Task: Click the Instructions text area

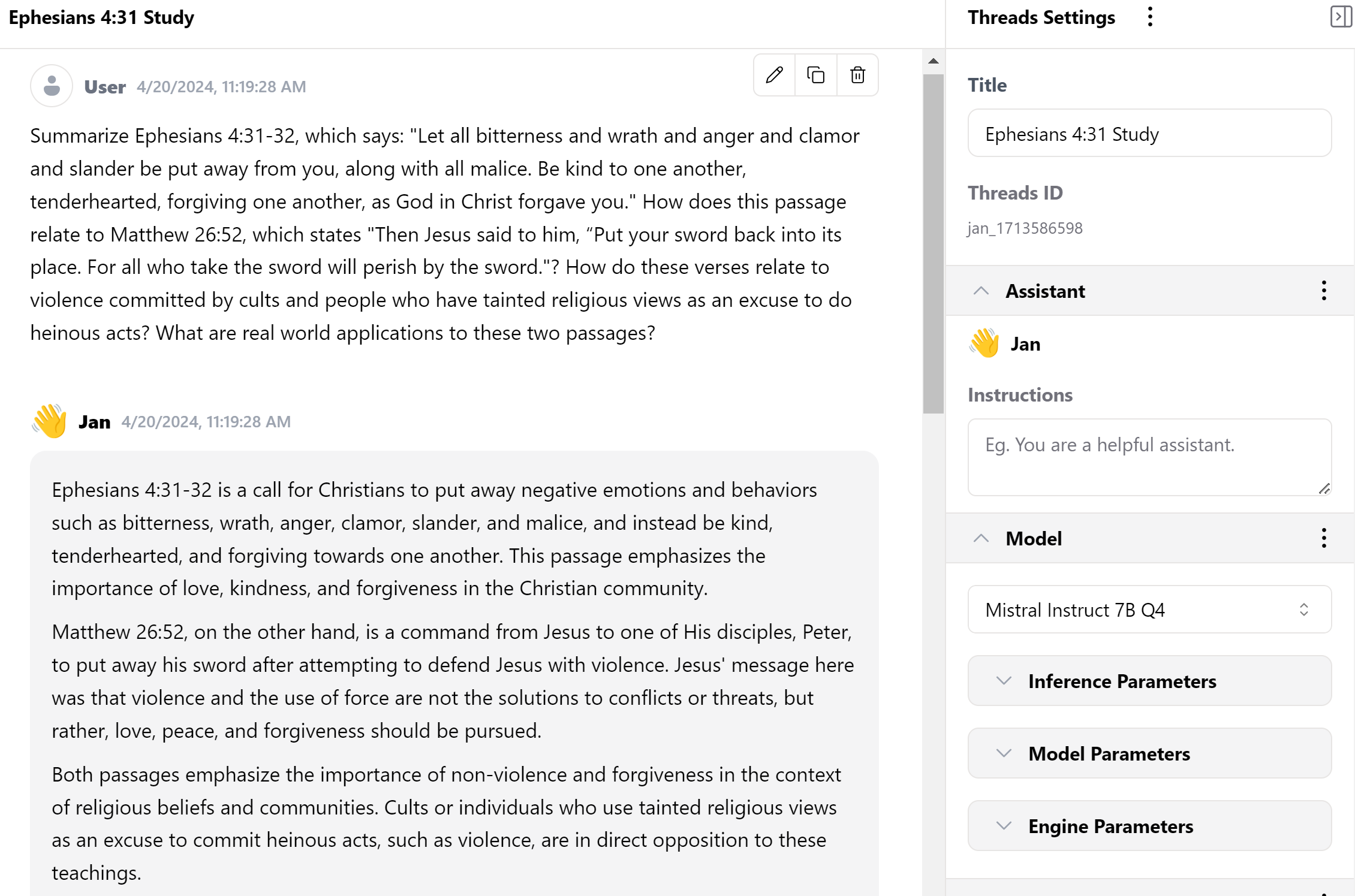Action: coord(1149,457)
